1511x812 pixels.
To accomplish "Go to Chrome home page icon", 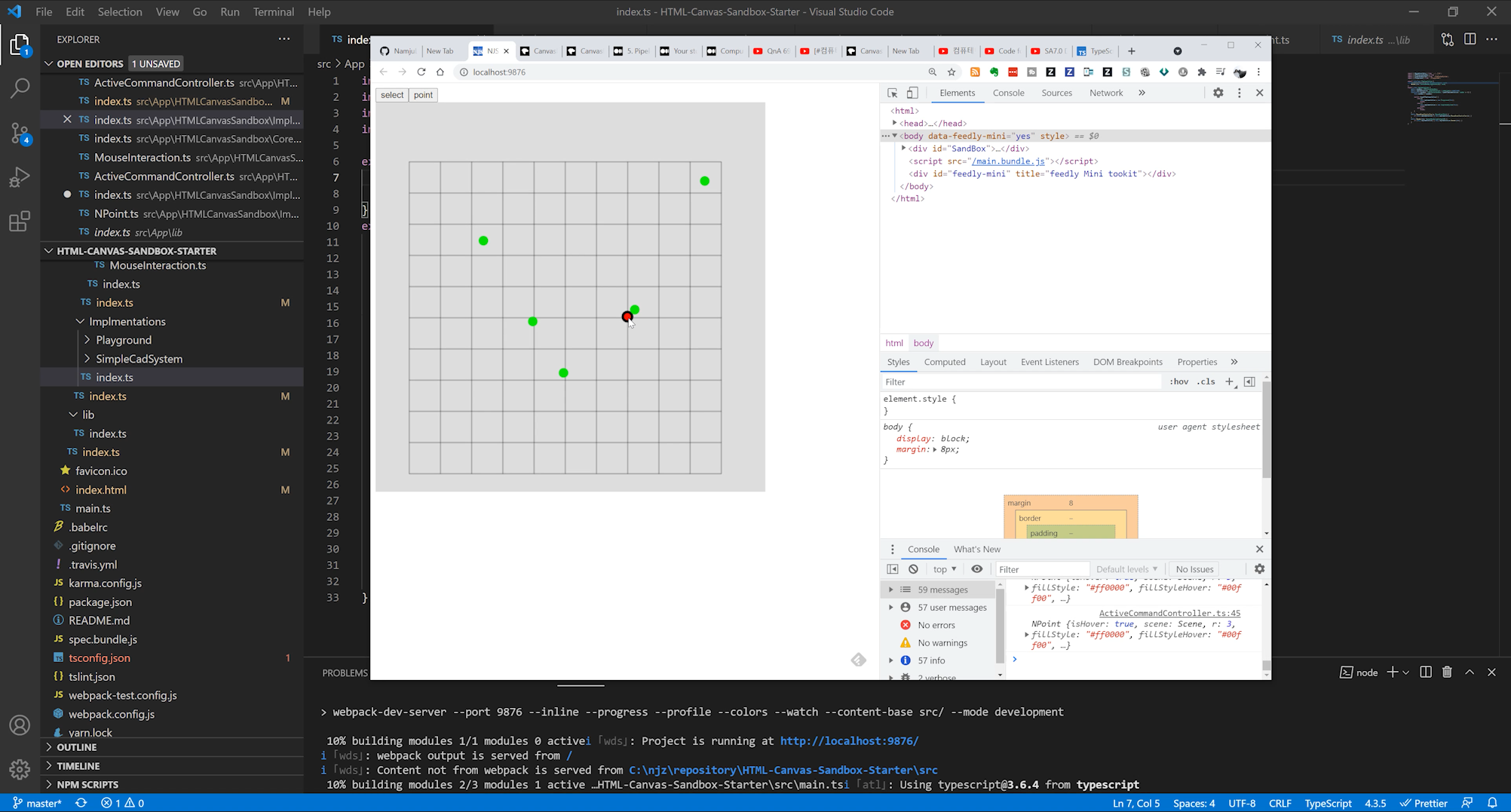I will tap(440, 72).
